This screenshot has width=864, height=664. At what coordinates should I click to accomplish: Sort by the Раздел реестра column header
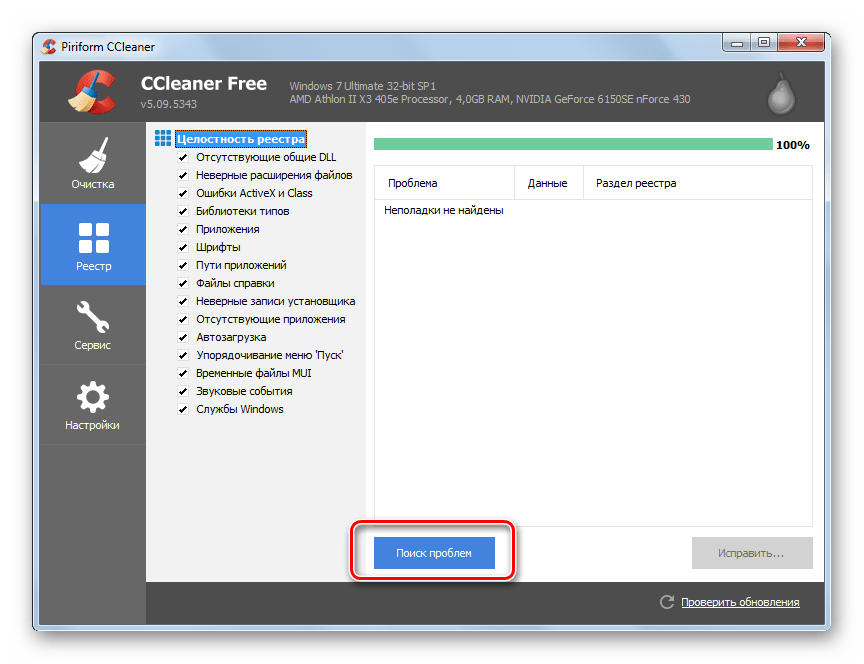coord(698,183)
